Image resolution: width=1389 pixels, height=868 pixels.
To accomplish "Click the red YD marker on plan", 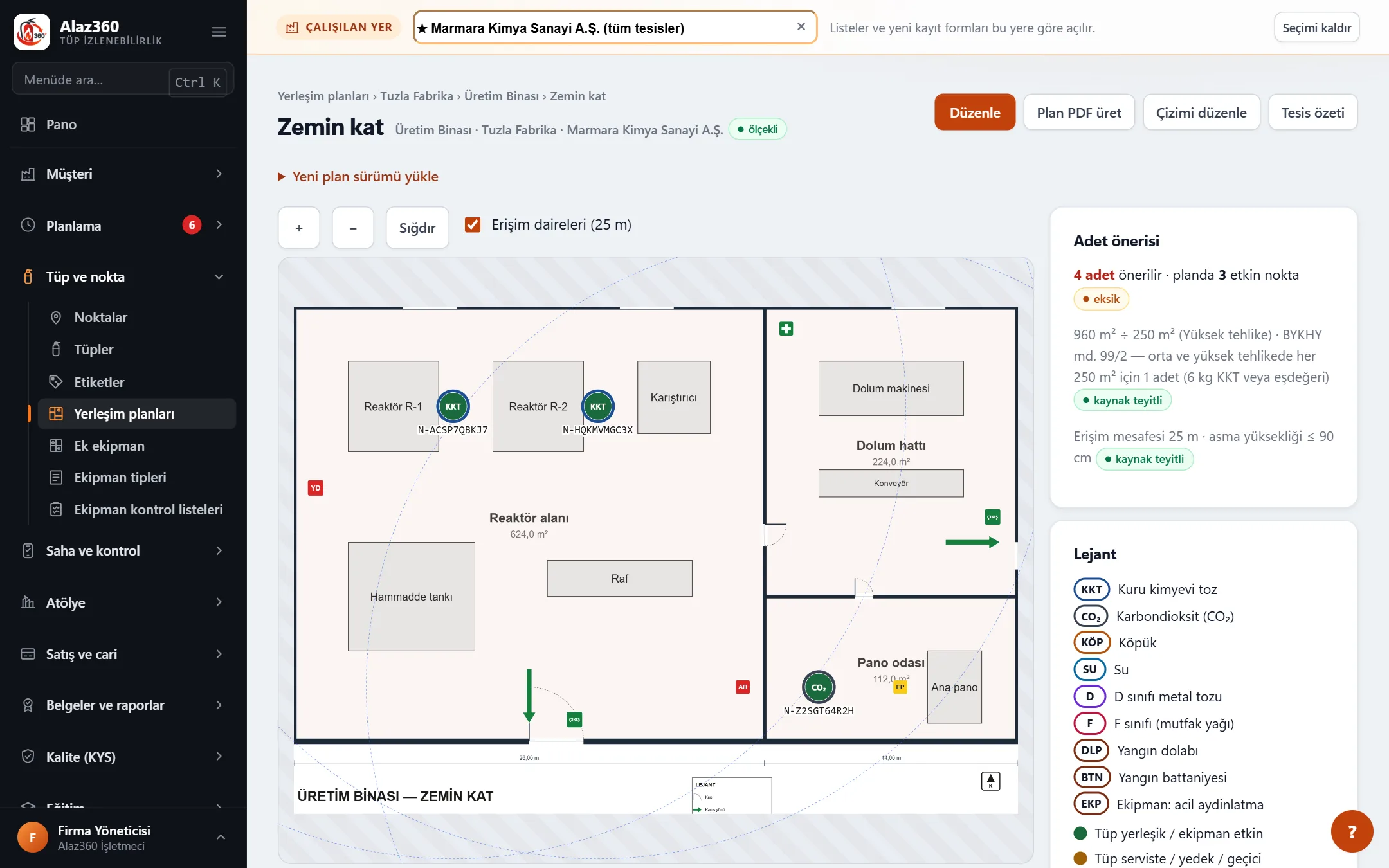I will click(x=316, y=488).
